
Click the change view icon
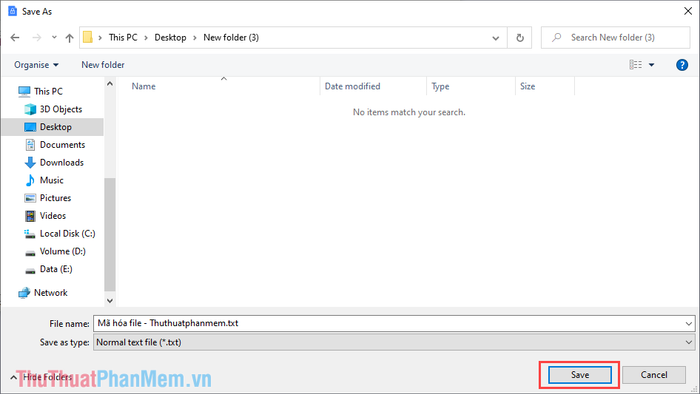tap(636, 65)
